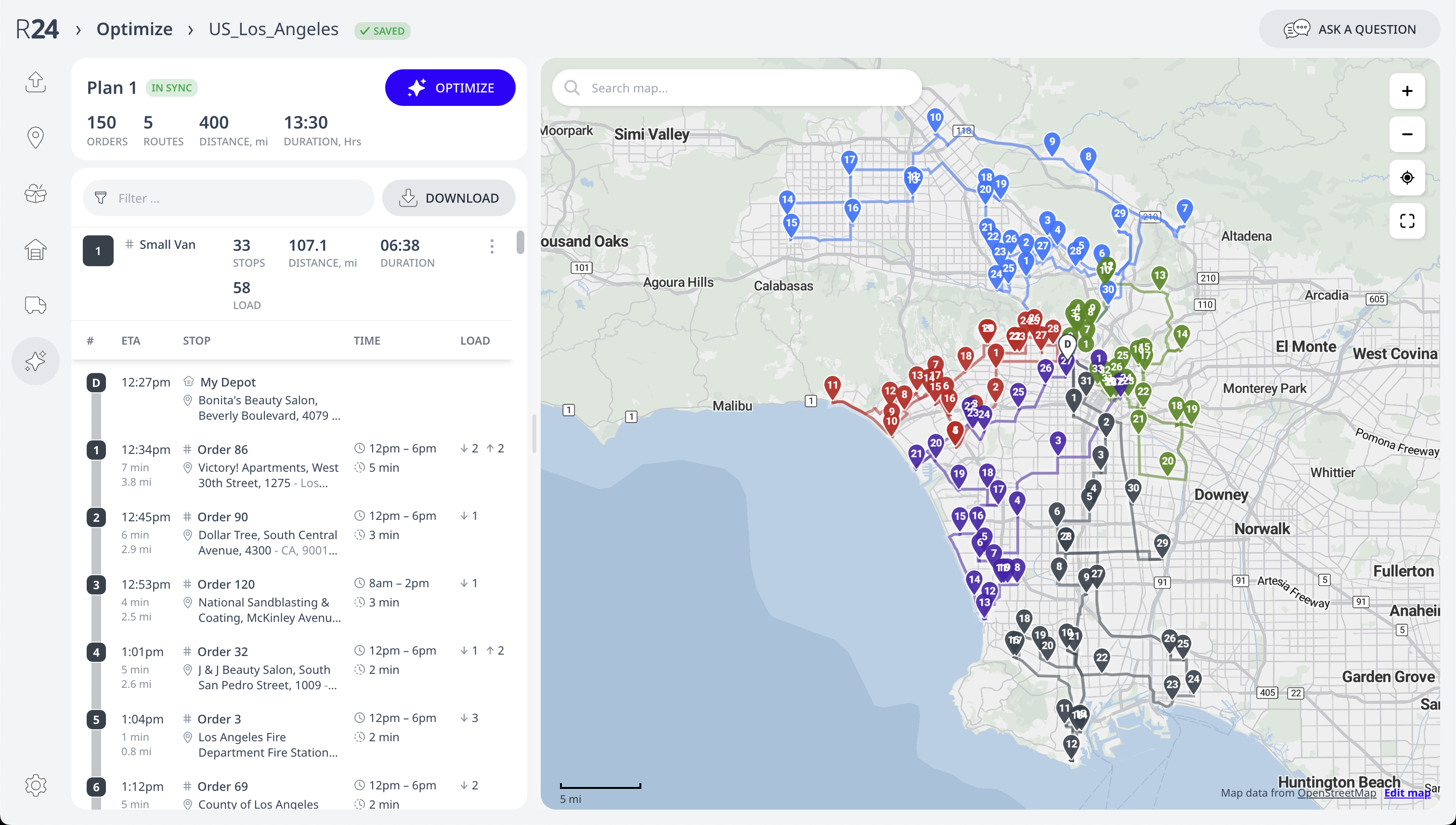1456x825 pixels.
Task: Click the ASK A QUESTION button
Action: pos(1350,29)
